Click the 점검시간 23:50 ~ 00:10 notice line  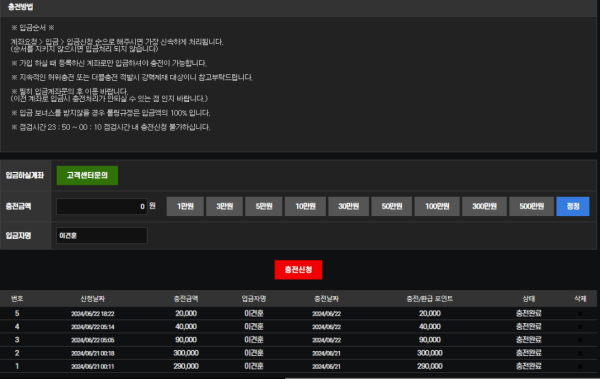pyautogui.click(x=111, y=127)
